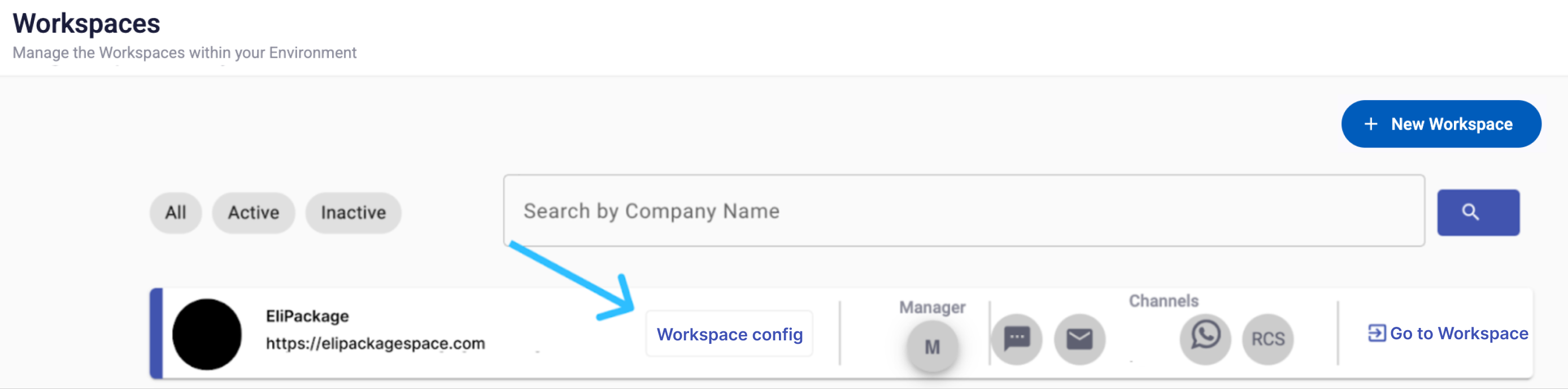
Task: Select the SMS chat bubble channel icon
Action: click(1017, 339)
